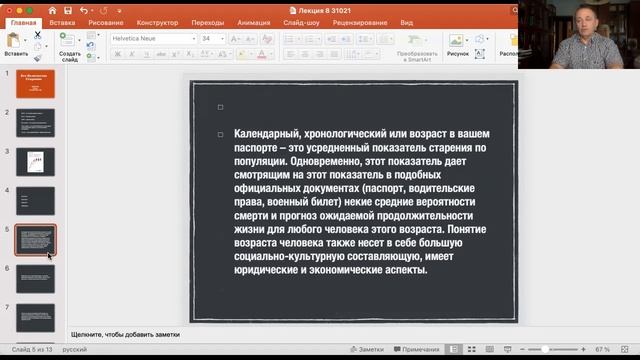Select the Слайд-шоу tab
The height and width of the screenshot is (360, 640).
(301, 23)
